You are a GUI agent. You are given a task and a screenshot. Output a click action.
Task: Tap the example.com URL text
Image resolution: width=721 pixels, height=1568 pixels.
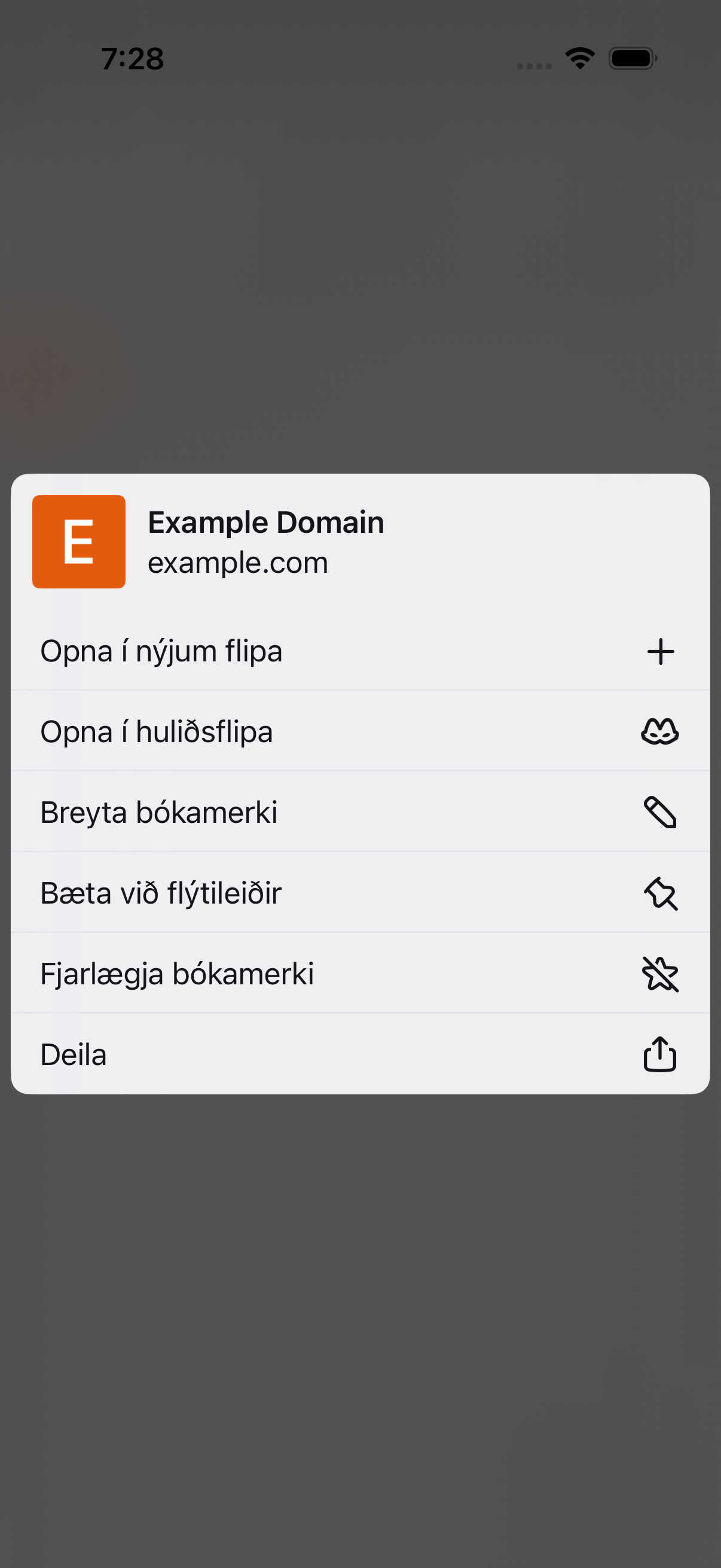click(238, 563)
